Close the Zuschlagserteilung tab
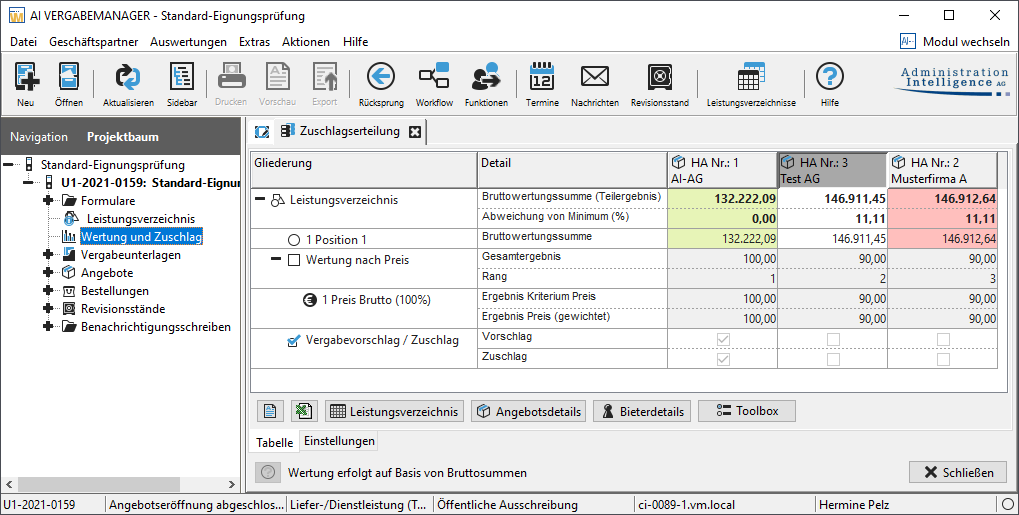Viewport: 1019px width, 515px height. coord(415,132)
